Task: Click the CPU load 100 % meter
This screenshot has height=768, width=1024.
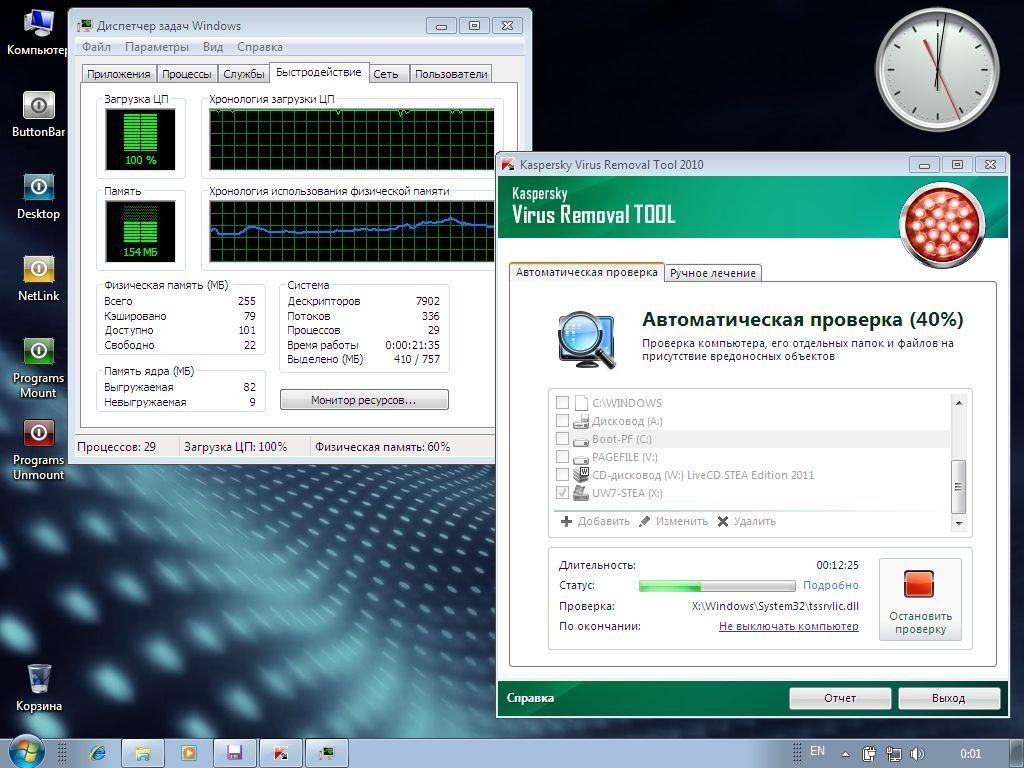Action: [x=140, y=139]
